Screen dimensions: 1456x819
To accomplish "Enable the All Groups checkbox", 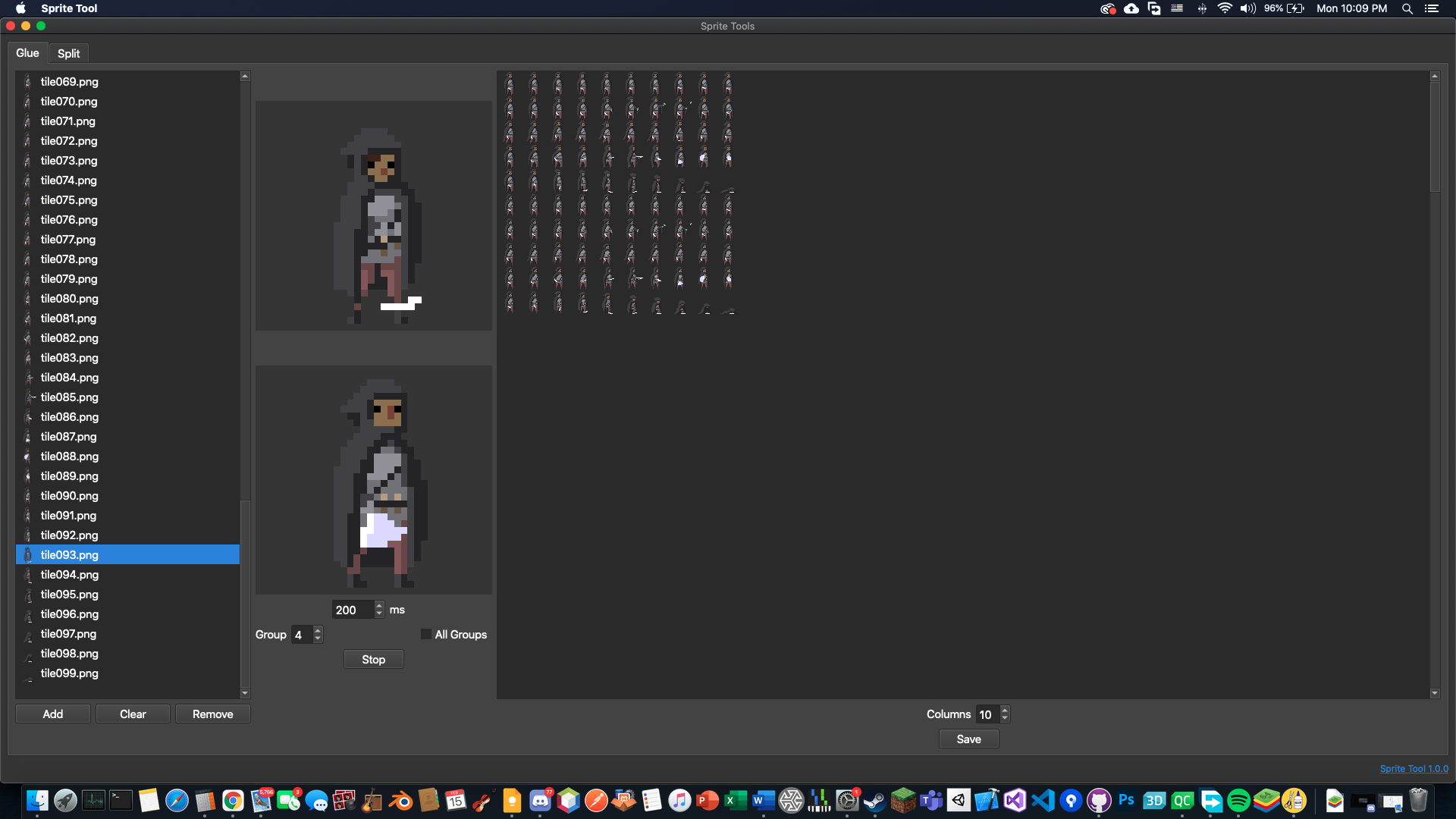I will pos(426,635).
